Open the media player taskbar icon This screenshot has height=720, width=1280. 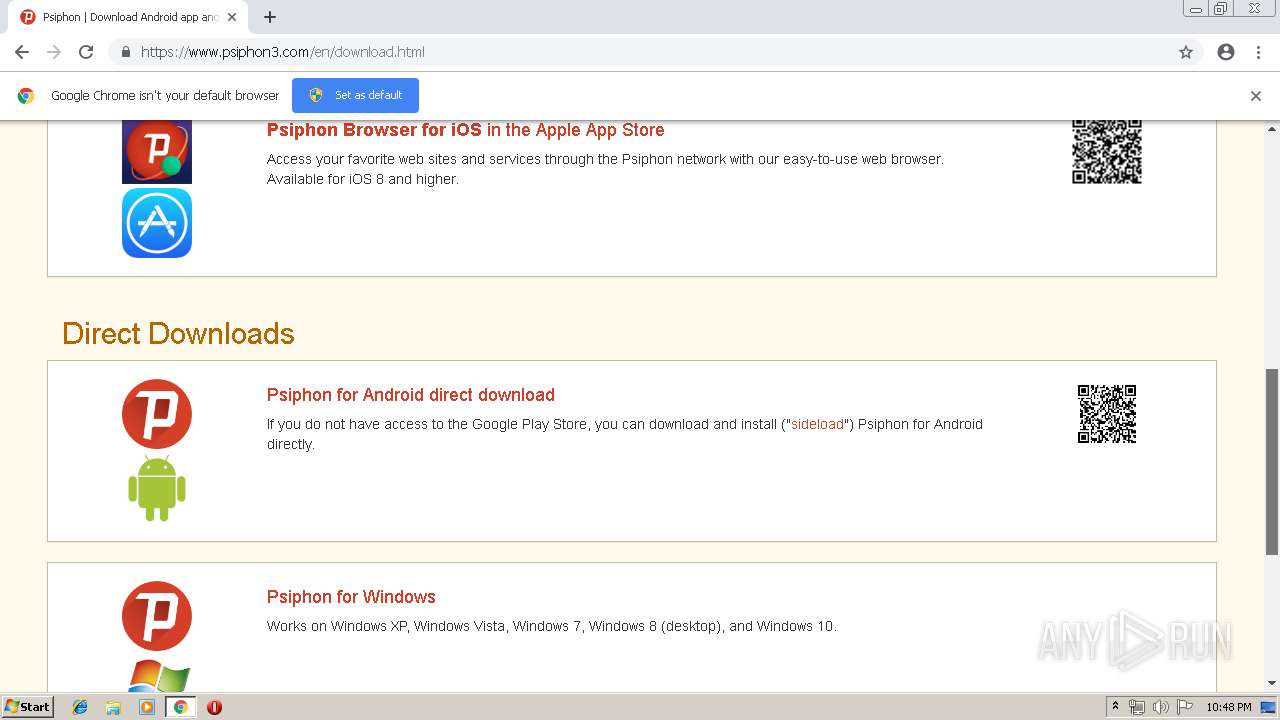point(147,707)
